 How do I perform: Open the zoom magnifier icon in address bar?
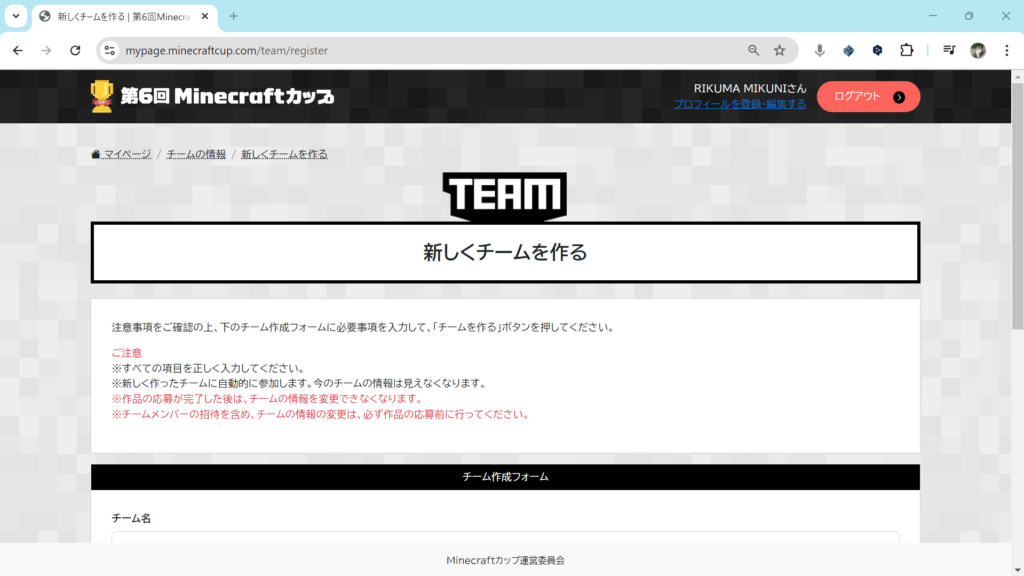[x=753, y=50]
